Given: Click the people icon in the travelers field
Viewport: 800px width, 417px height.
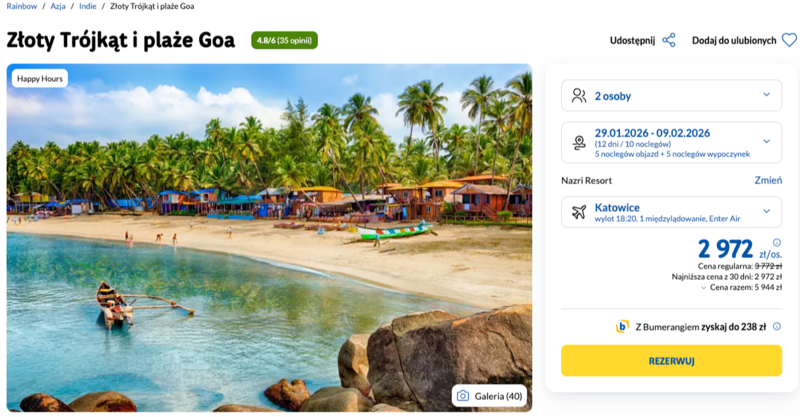Looking at the screenshot, I should click(x=578, y=96).
